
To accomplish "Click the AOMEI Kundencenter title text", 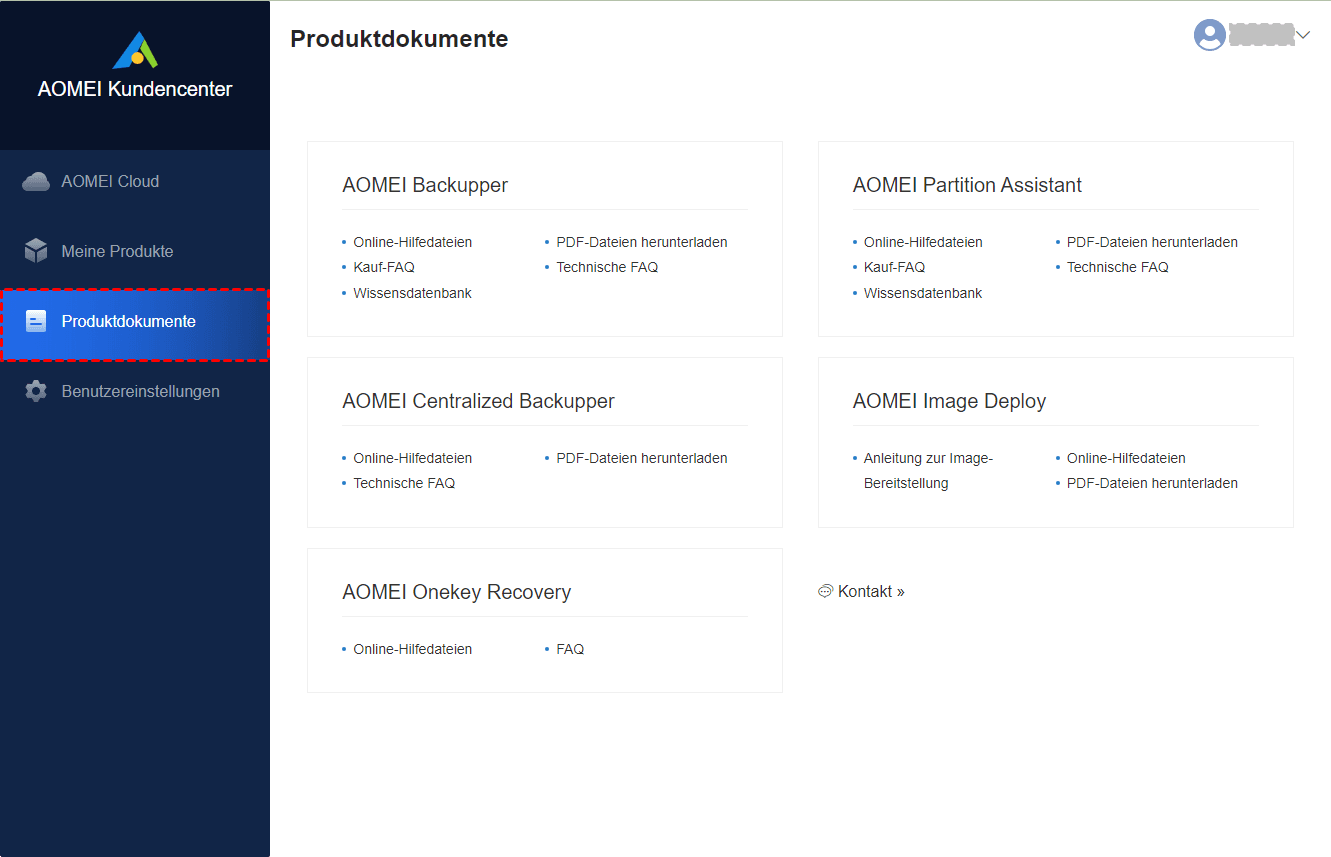I will pyautogui.click(x=135, y=89).
